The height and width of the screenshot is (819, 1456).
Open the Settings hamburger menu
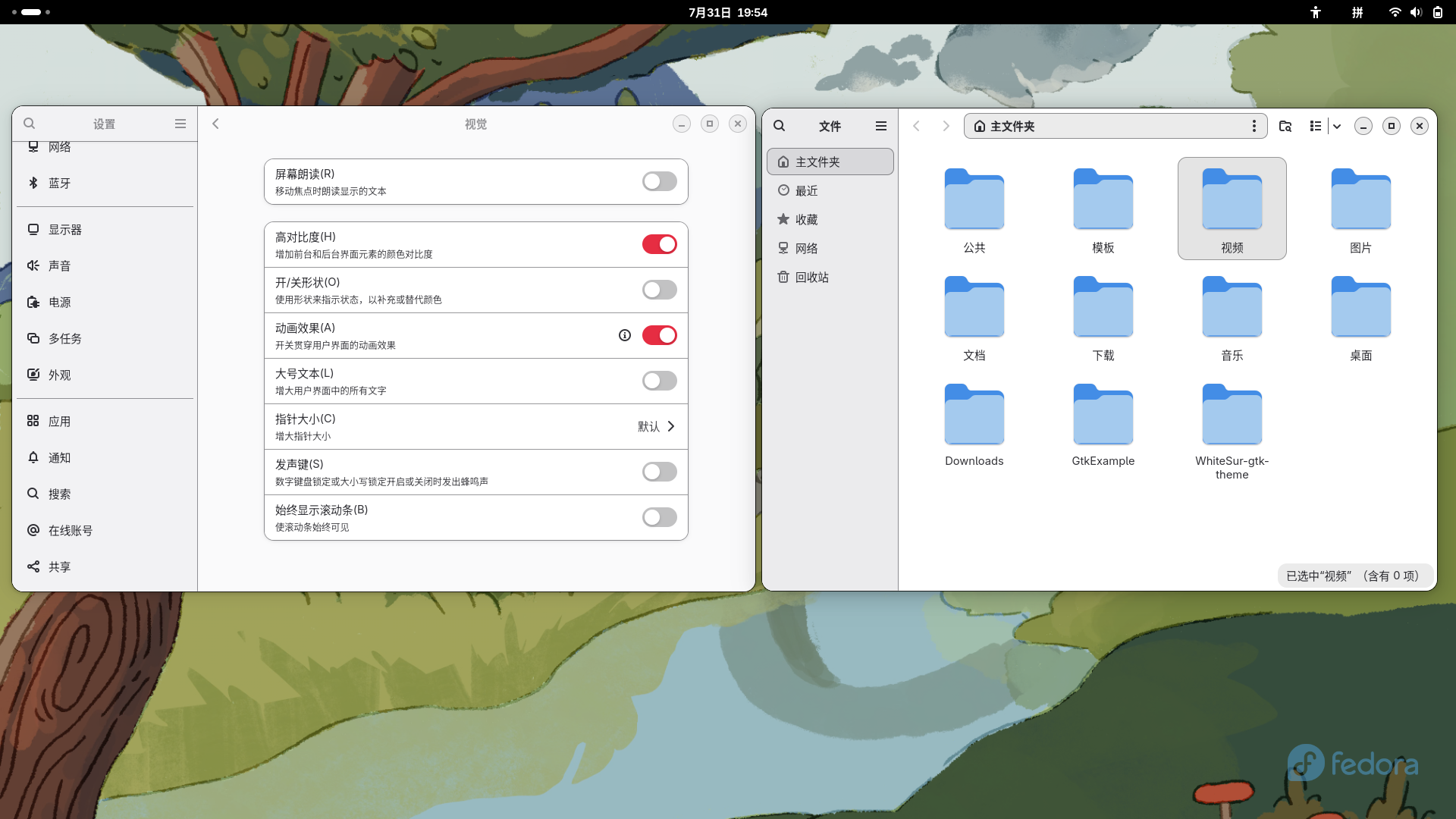(x=180, y=124)
